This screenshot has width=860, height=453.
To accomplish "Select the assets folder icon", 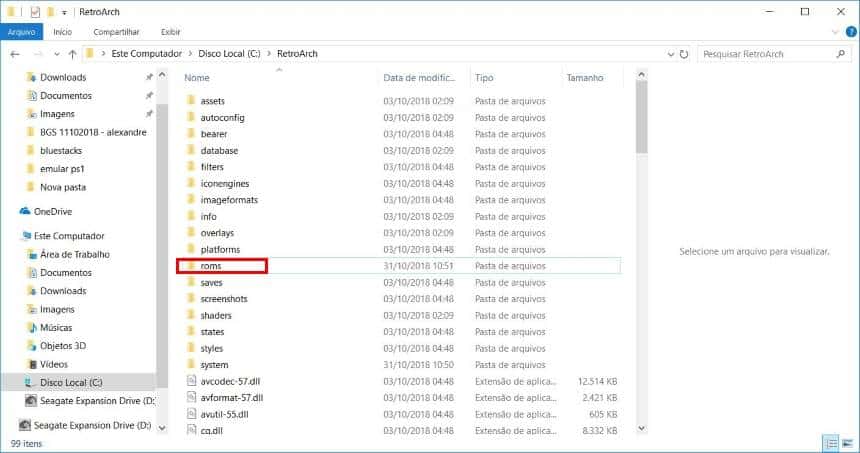I will tap(191, 100).
